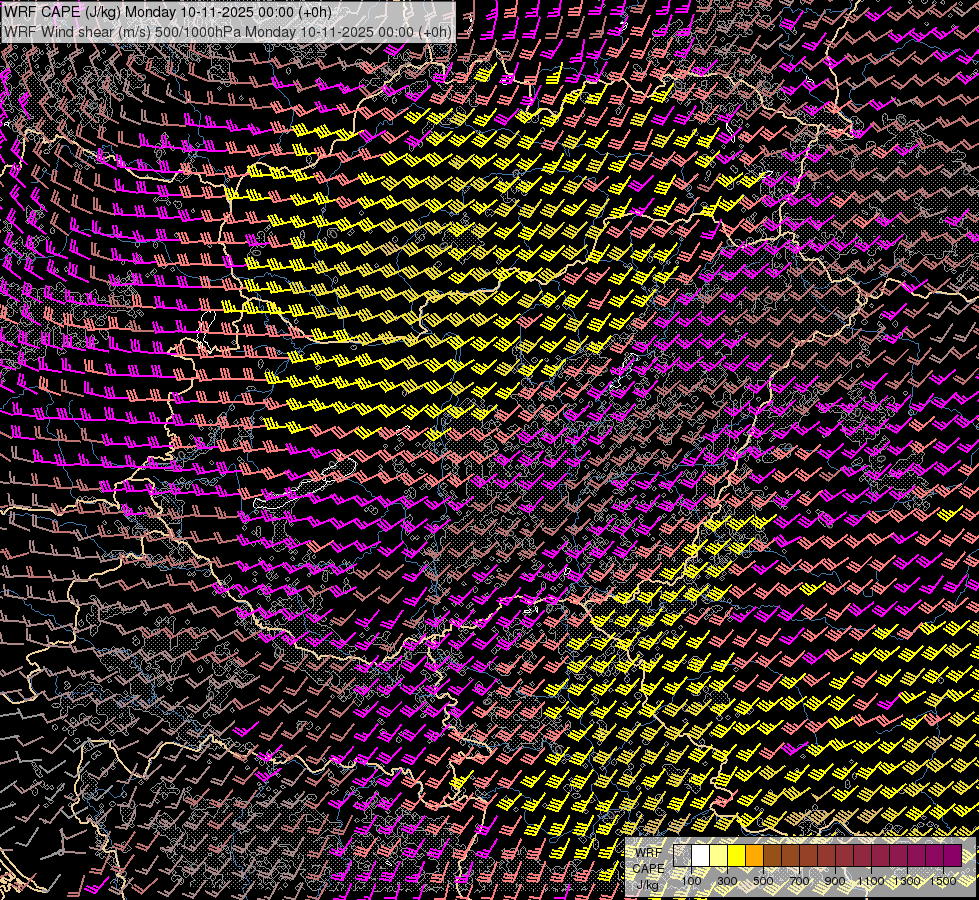Click the WRF label in the legend
This screenshot has height=900, width=979.
pyautogui.click(x=648, y=853)
